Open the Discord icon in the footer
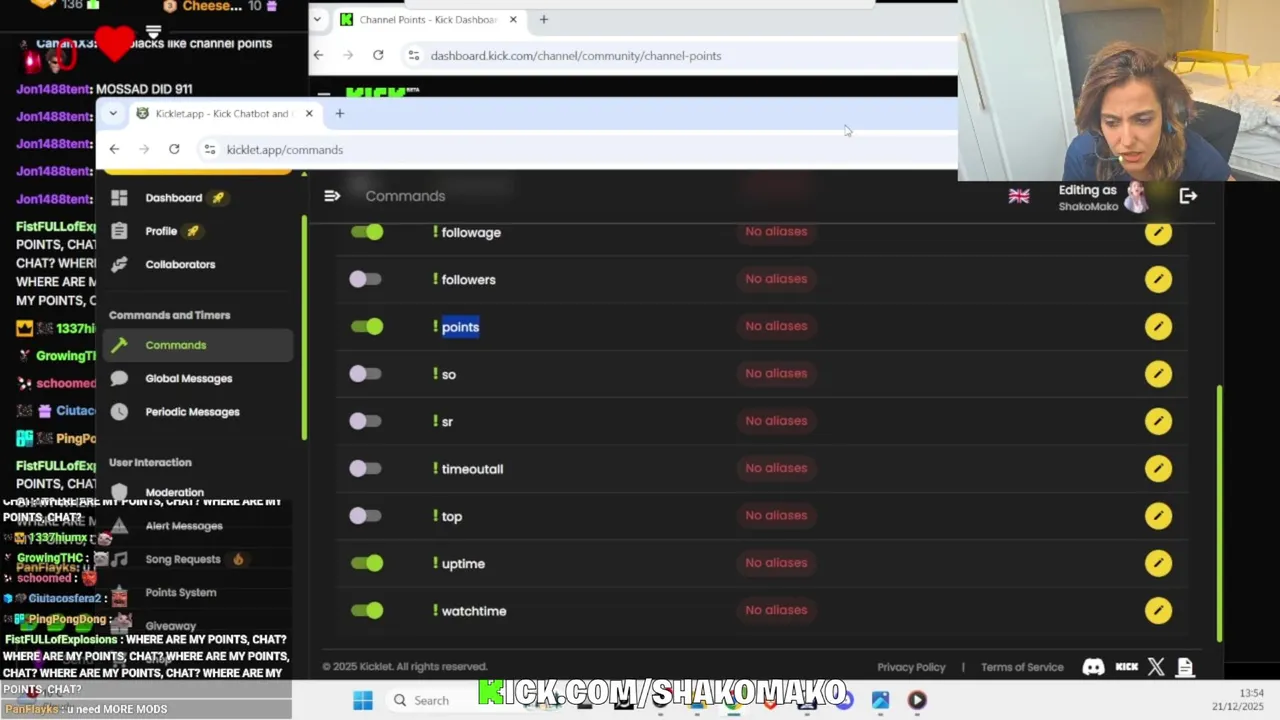Image resolution: width=1280 pixels, height=720 pixels. 1094,667
